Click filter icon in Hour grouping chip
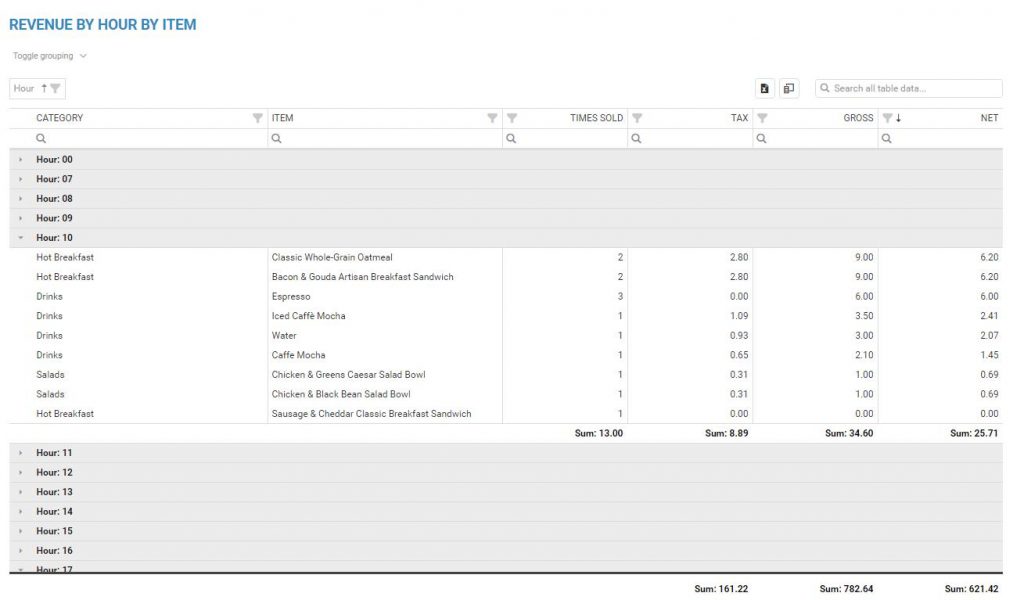Viewport: 1024px width, 600px height. point(56,88)
